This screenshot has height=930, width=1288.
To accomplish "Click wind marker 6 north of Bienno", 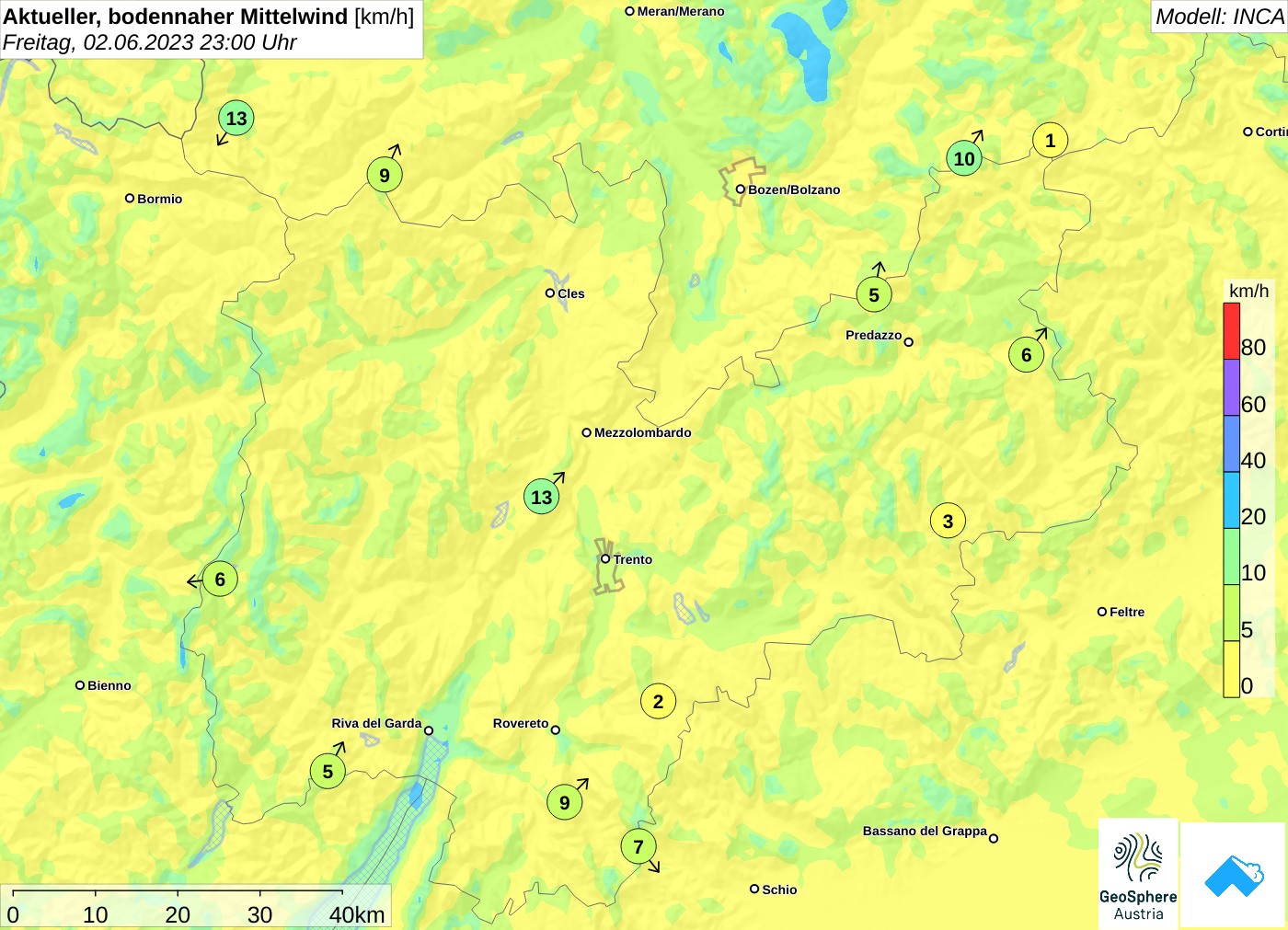I will [x=220, y=580].
